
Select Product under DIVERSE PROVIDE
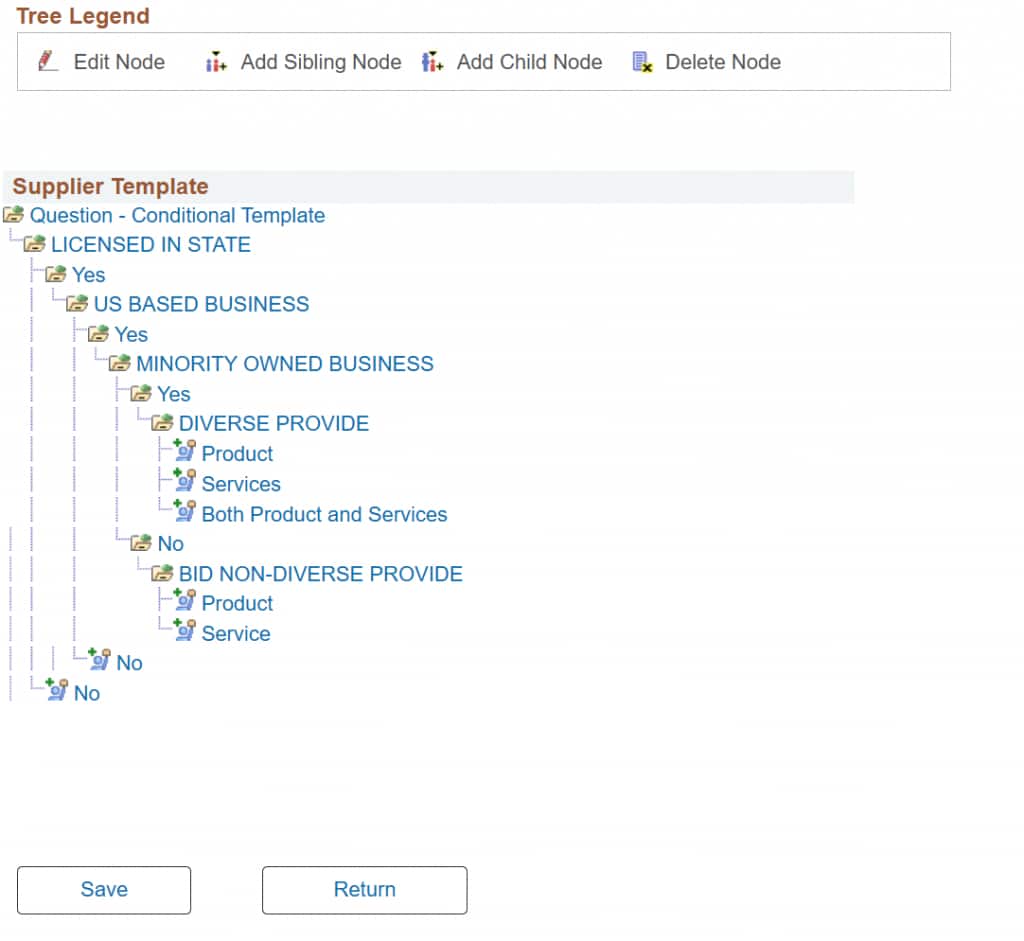click(x=237, y=453)
